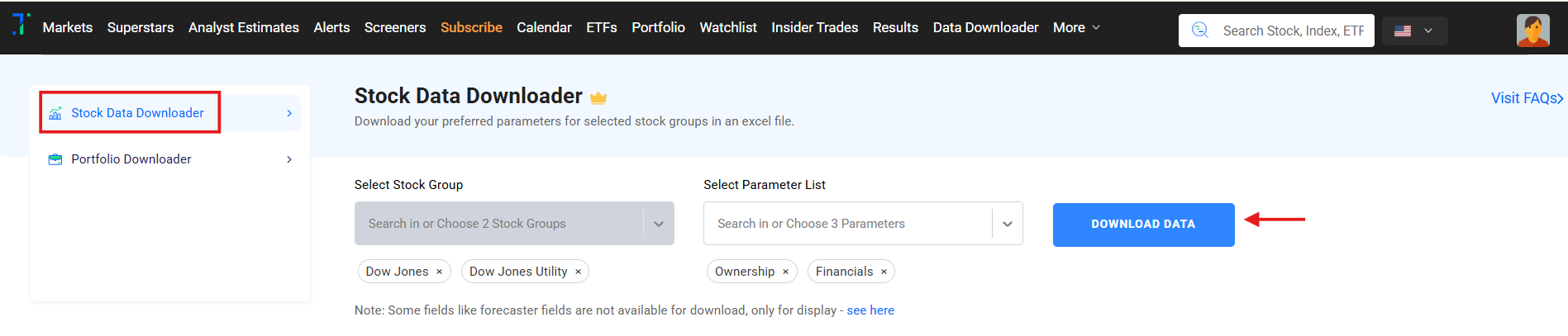The image size is (1568, 336).
Task: Click the Portfolio Downloader briefcase icon
Action: pos(55,159)
